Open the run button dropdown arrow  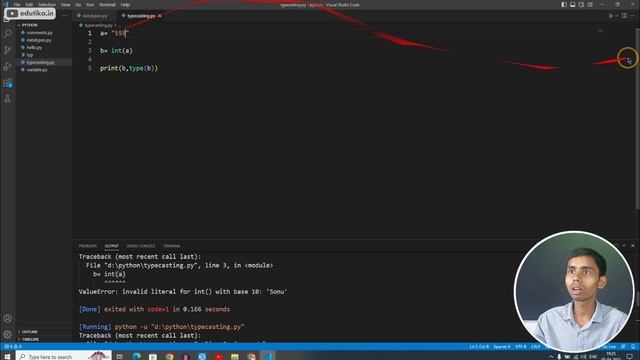(x=616, y=16)
